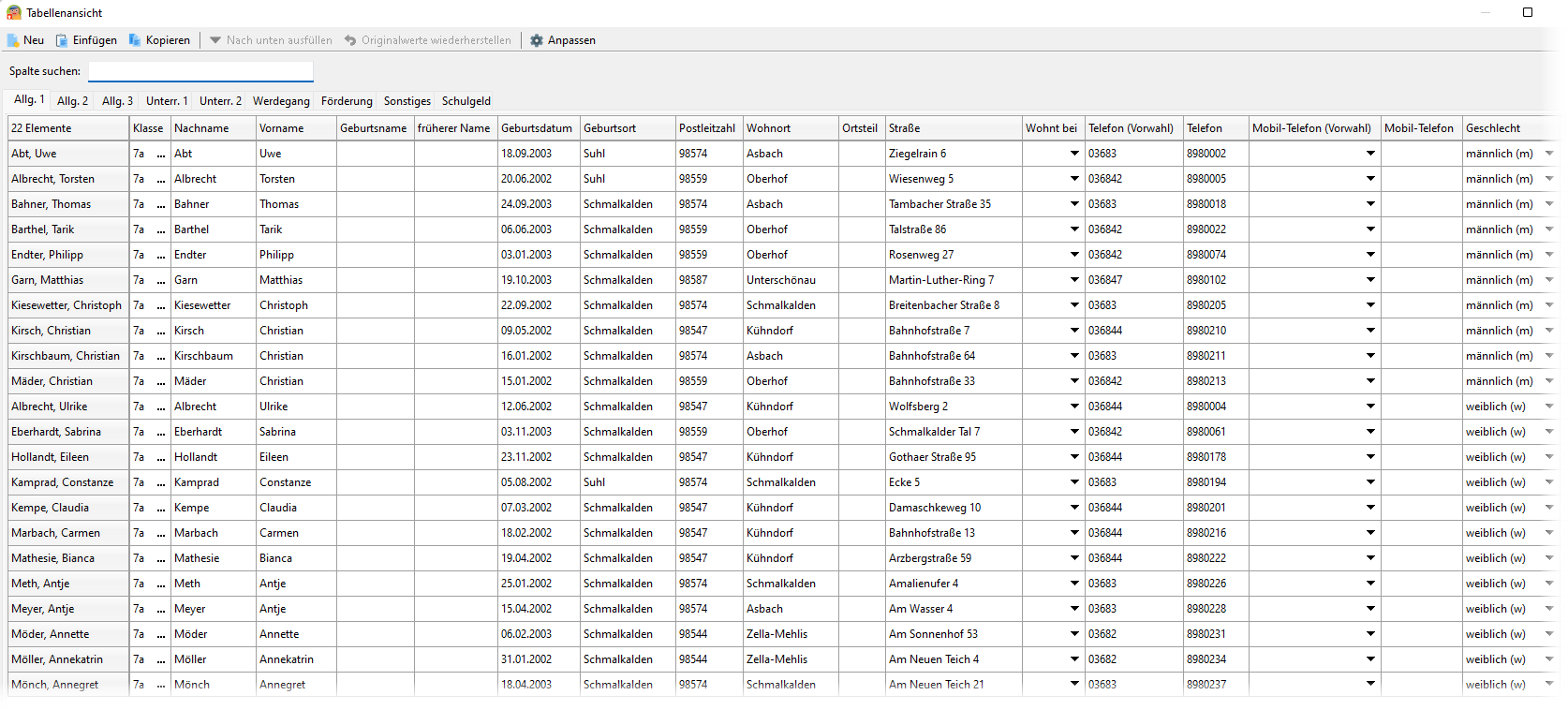Open Klasse ellipsis button for Hollandt, Eileen
This screenshot has width=1568, height=710.
point(161,457)
